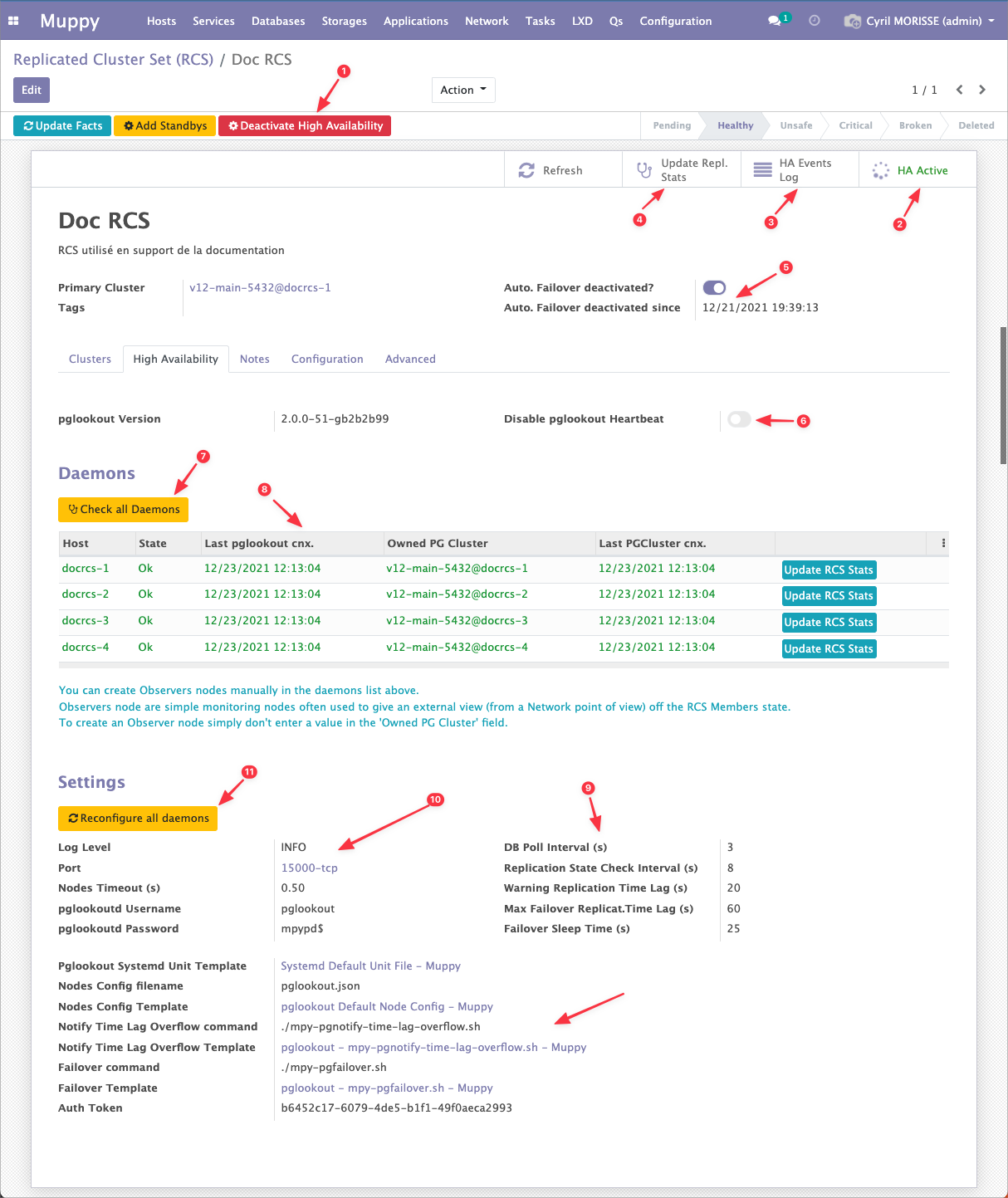Viewport: 1008px width, 1198px height.
Task: Toggle Auto. Failover deactivated switch
Action: pyautogui.click(x=714, y=288)
